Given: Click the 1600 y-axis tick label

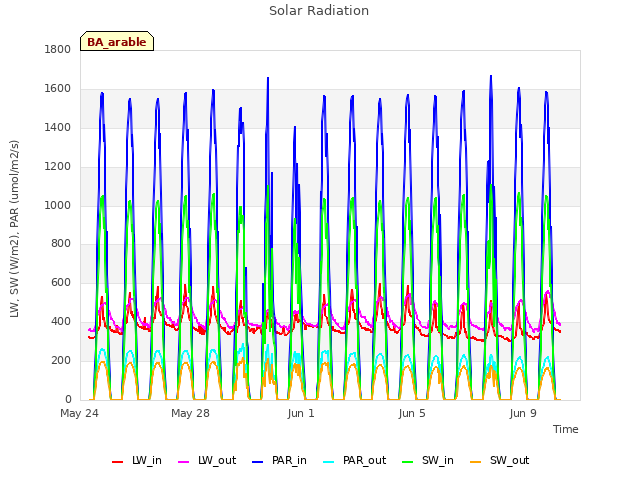Looking at the screenshot, I should point(58,89).
